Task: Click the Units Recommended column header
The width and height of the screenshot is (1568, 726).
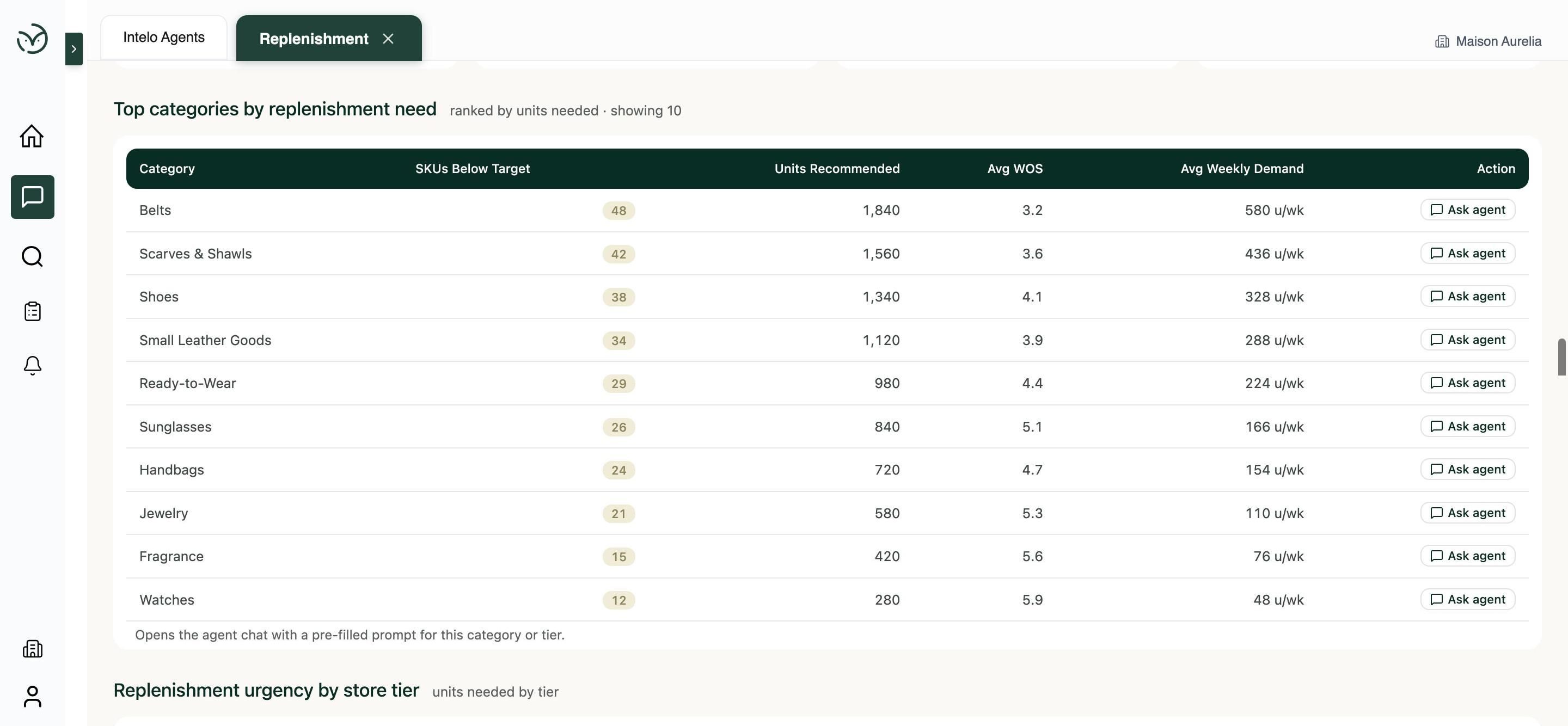Action: (837, 169)
